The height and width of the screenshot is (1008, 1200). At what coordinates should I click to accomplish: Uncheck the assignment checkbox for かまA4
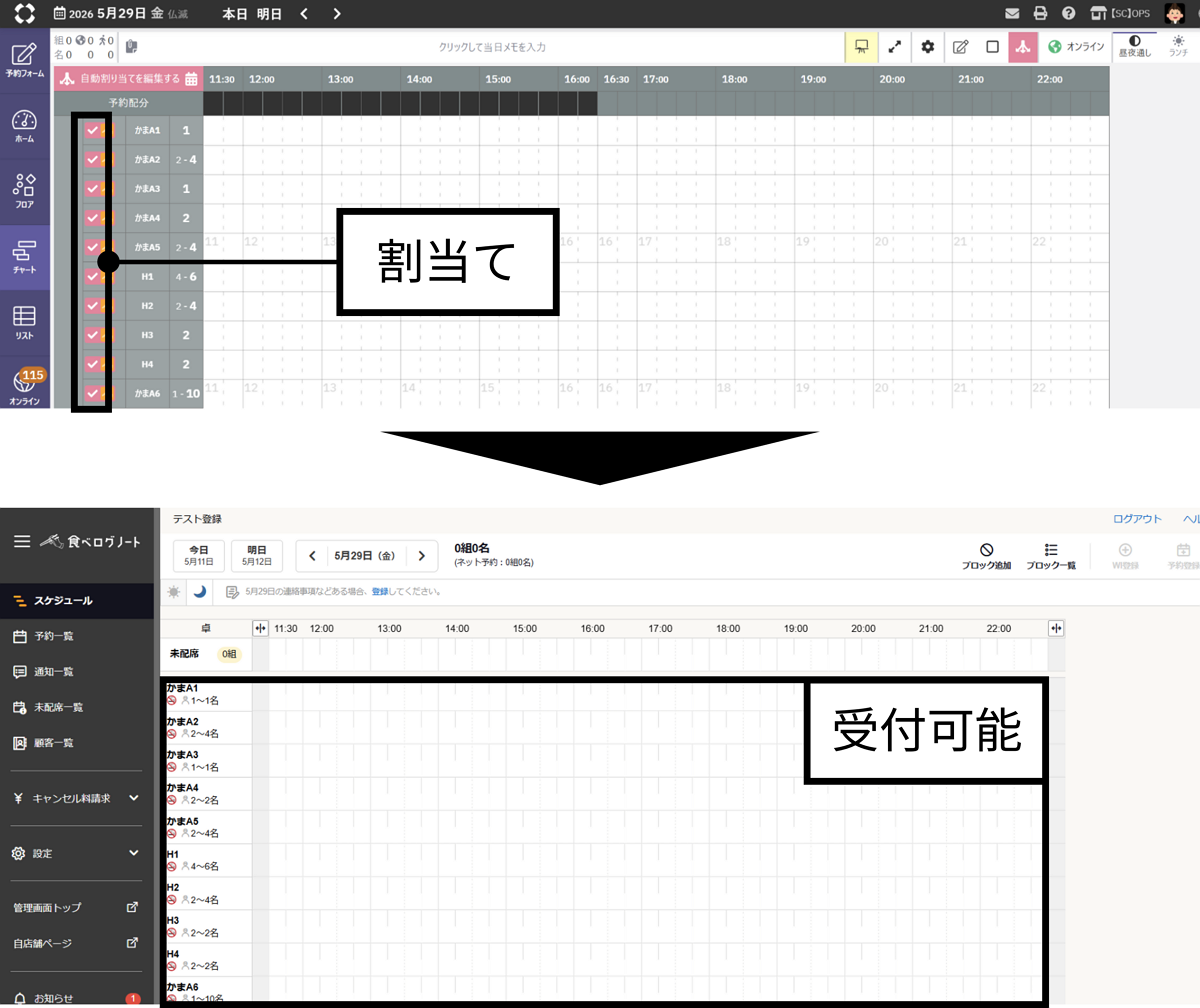93,217
